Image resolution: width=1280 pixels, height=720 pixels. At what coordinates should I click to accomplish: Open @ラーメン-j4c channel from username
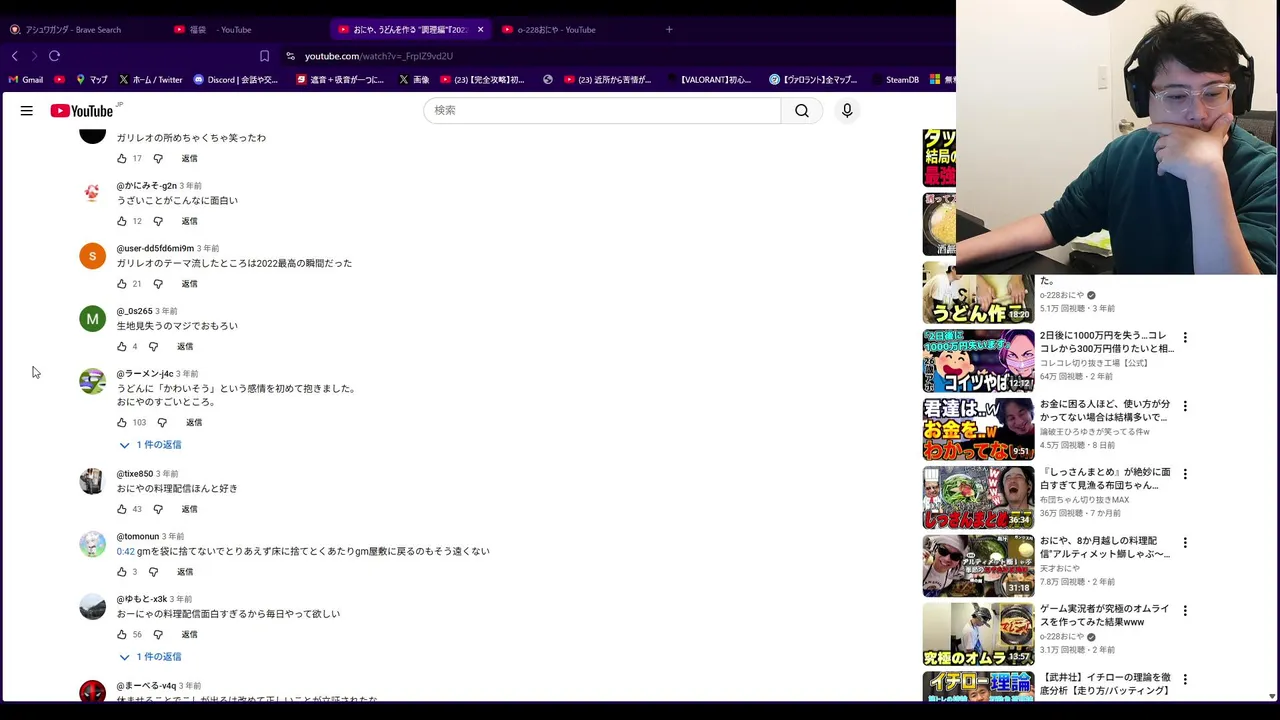[145, 374]
